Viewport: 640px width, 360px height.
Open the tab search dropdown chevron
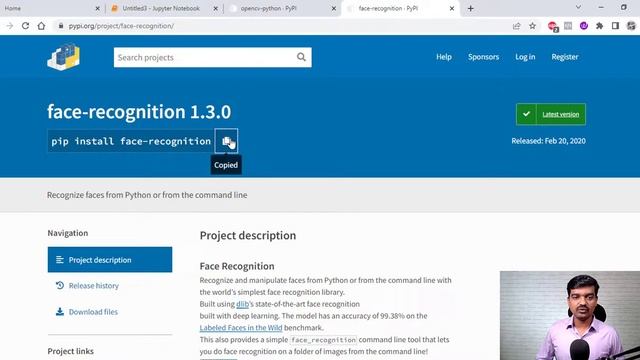(x=578, y=7)
